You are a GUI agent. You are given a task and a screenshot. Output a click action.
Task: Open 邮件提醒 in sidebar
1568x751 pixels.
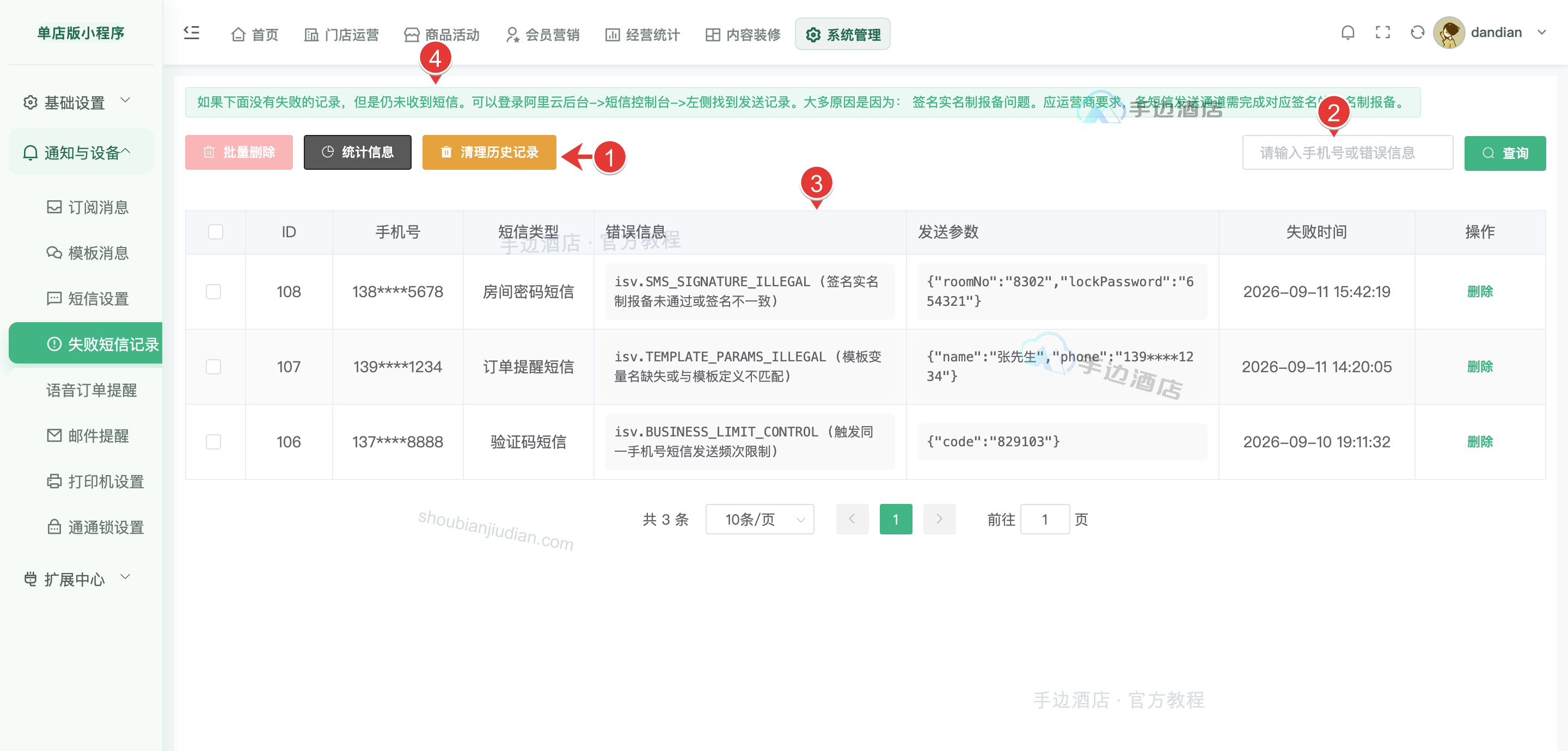87,436
